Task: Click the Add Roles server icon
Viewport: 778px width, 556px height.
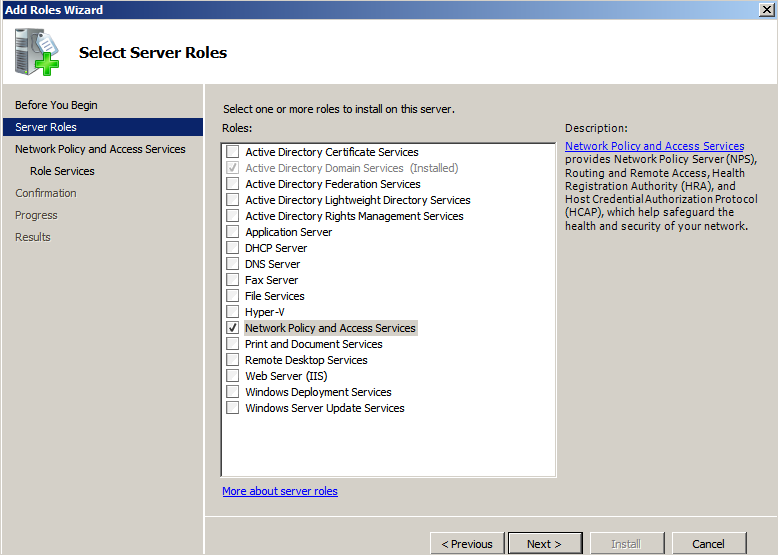Action: (37, 52)
